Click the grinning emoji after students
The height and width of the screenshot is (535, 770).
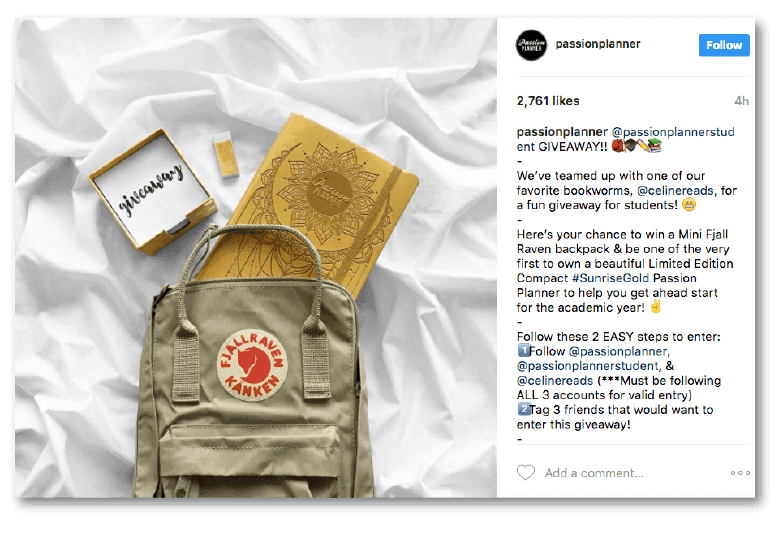[689, 205]
